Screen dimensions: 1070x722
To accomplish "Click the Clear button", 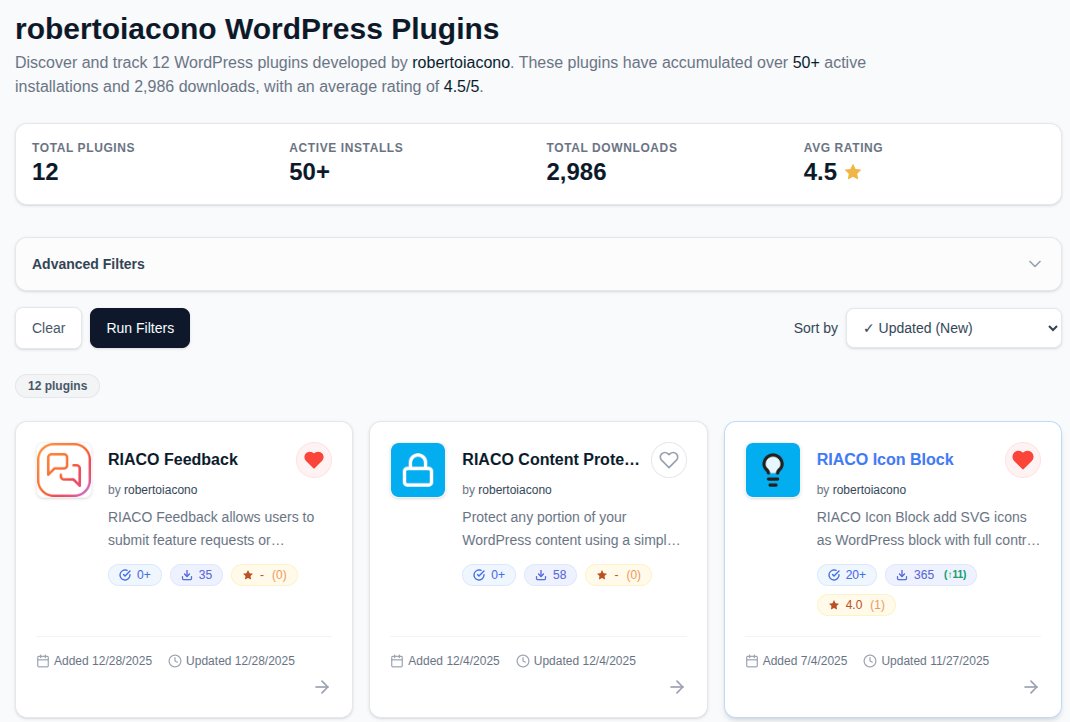I will [48, 328].
